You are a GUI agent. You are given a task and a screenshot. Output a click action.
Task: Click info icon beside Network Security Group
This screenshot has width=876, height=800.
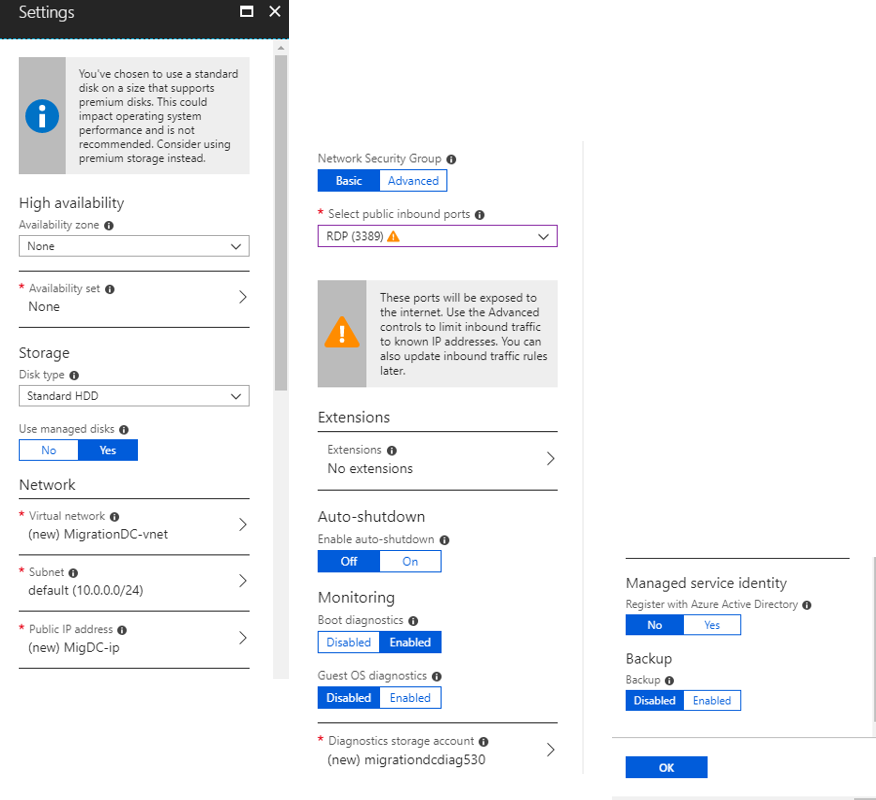click(451, 159)
